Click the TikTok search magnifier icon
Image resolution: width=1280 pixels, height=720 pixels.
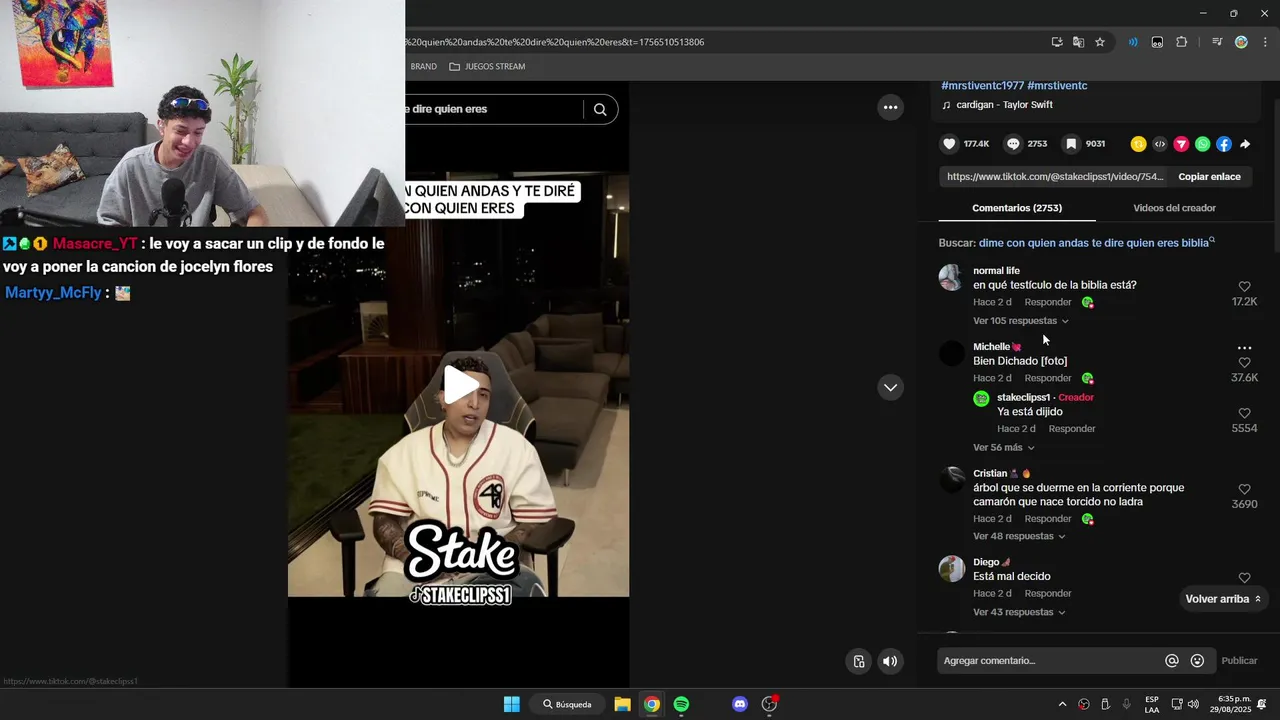click(x=600, y=110)
